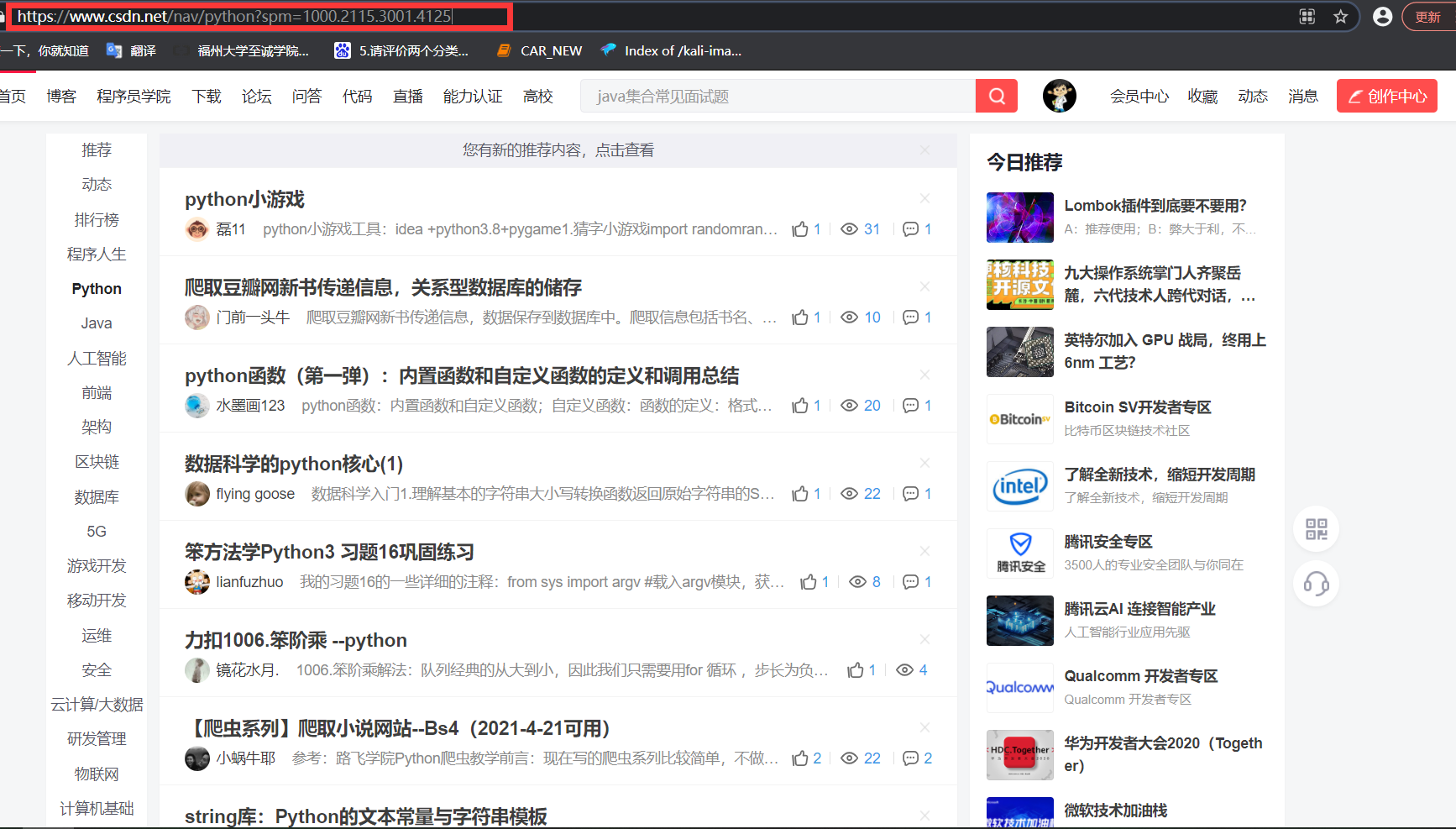Open 腾讯云AI 连接智能产业 recommendation
This screenshot has width=1456, height=829.
(x=1139, y=609)
